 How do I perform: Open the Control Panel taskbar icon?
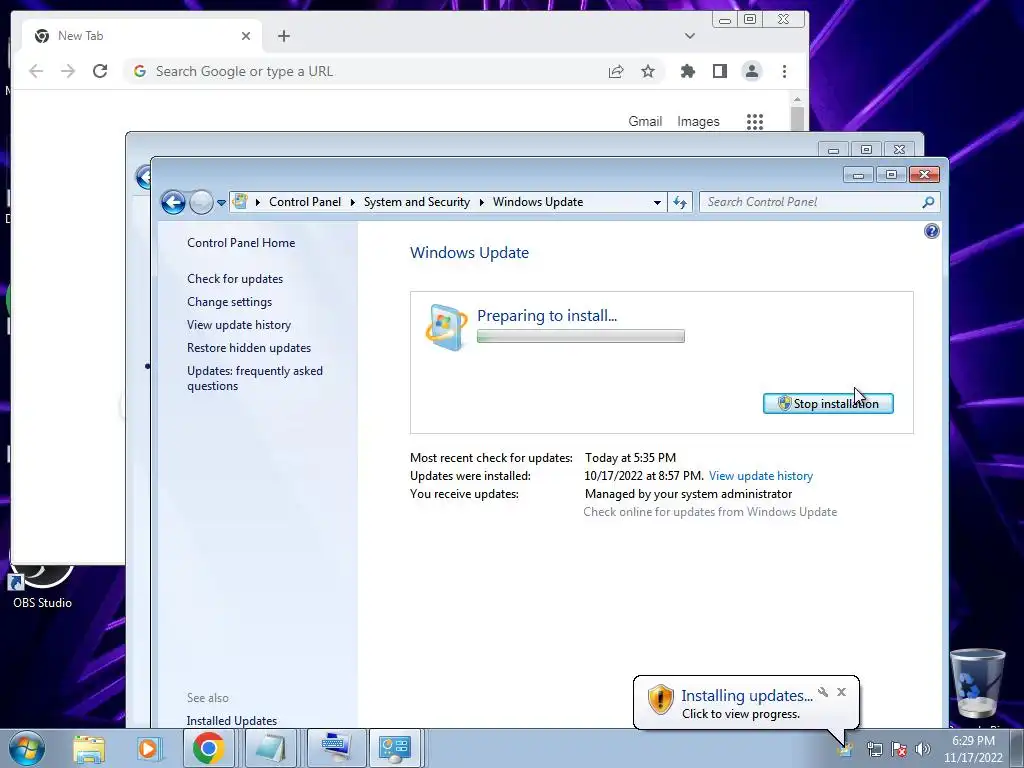(395, 748)
